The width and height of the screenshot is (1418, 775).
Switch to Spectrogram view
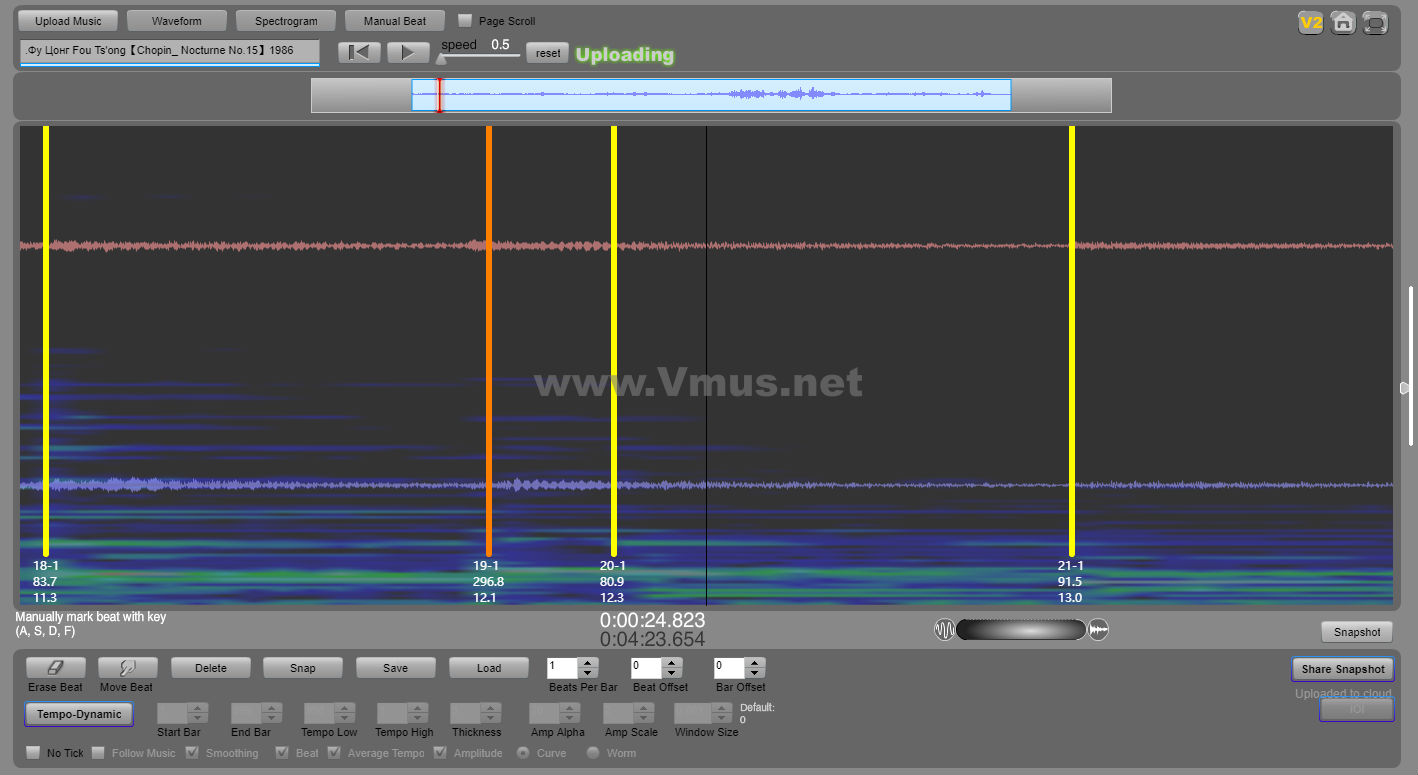point(286,21)
